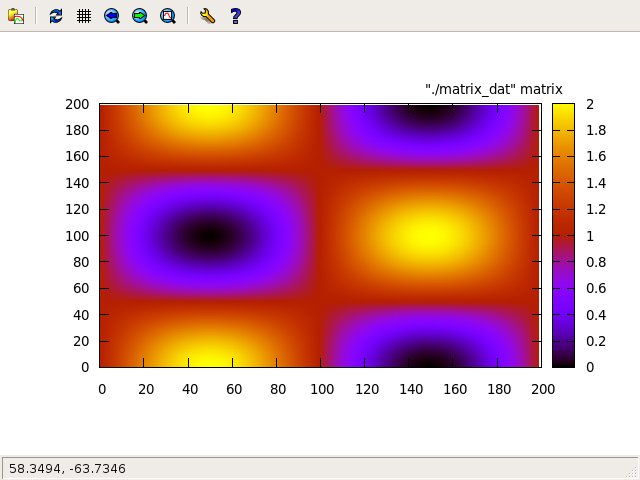Screen dimensions: 640x480
Task: Click the color bar at black bottom
Action: pos(563,364)
